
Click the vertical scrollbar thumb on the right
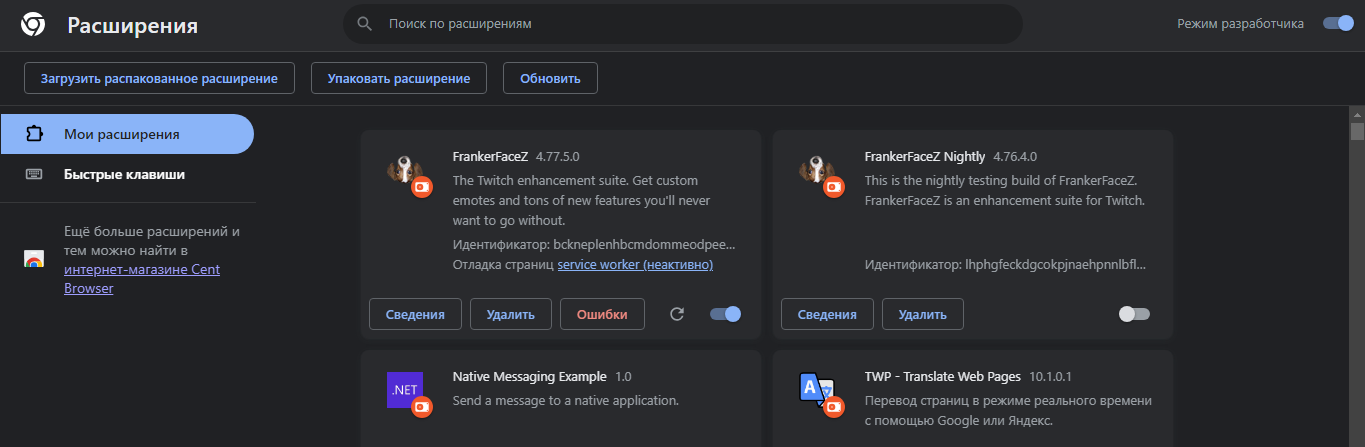click(x=1357, y=131)
